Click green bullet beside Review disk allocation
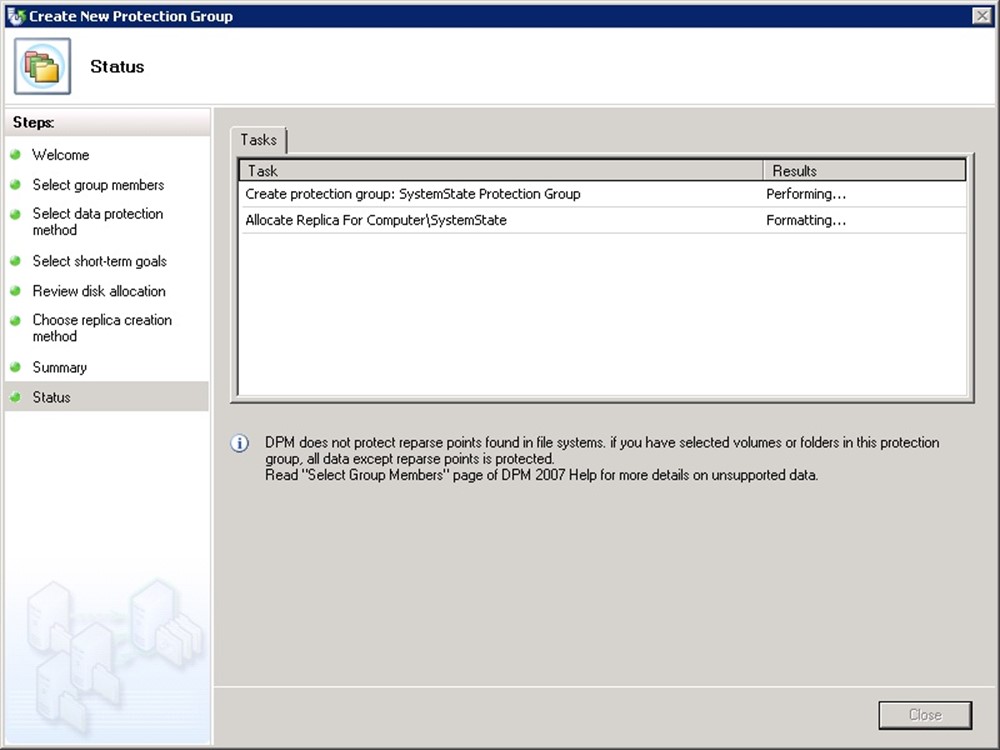This screenshot has height=750, width=1000. 15,291
